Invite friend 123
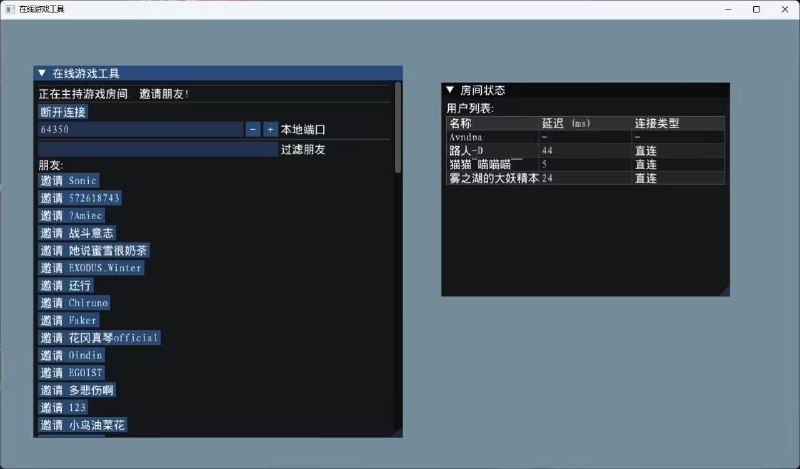Image resolution: width=800 pixels, height=469 pixels. click(63, 407)
